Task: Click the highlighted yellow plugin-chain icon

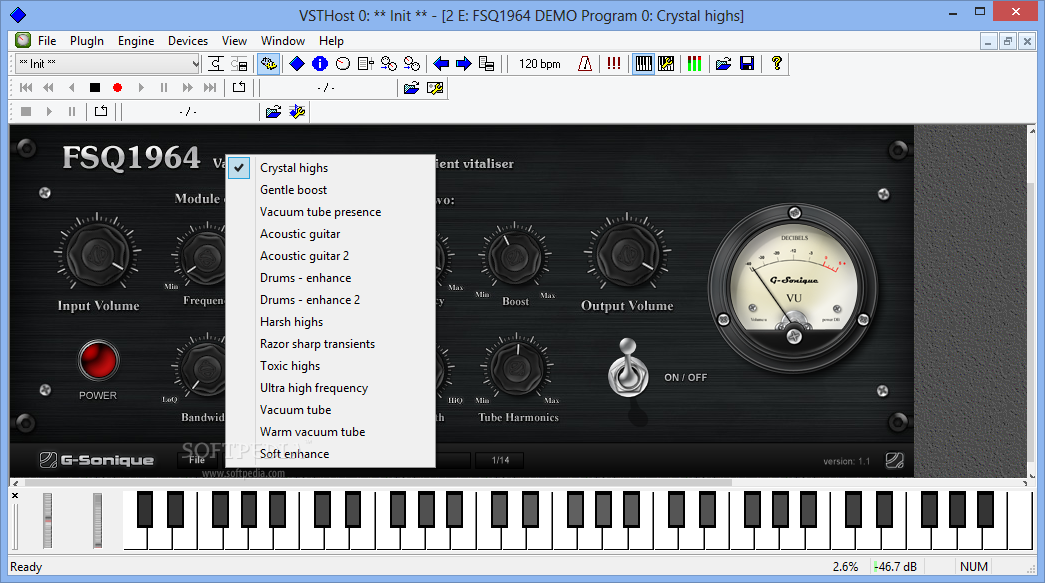Action: pyautogui.click(x=269, y=64)
